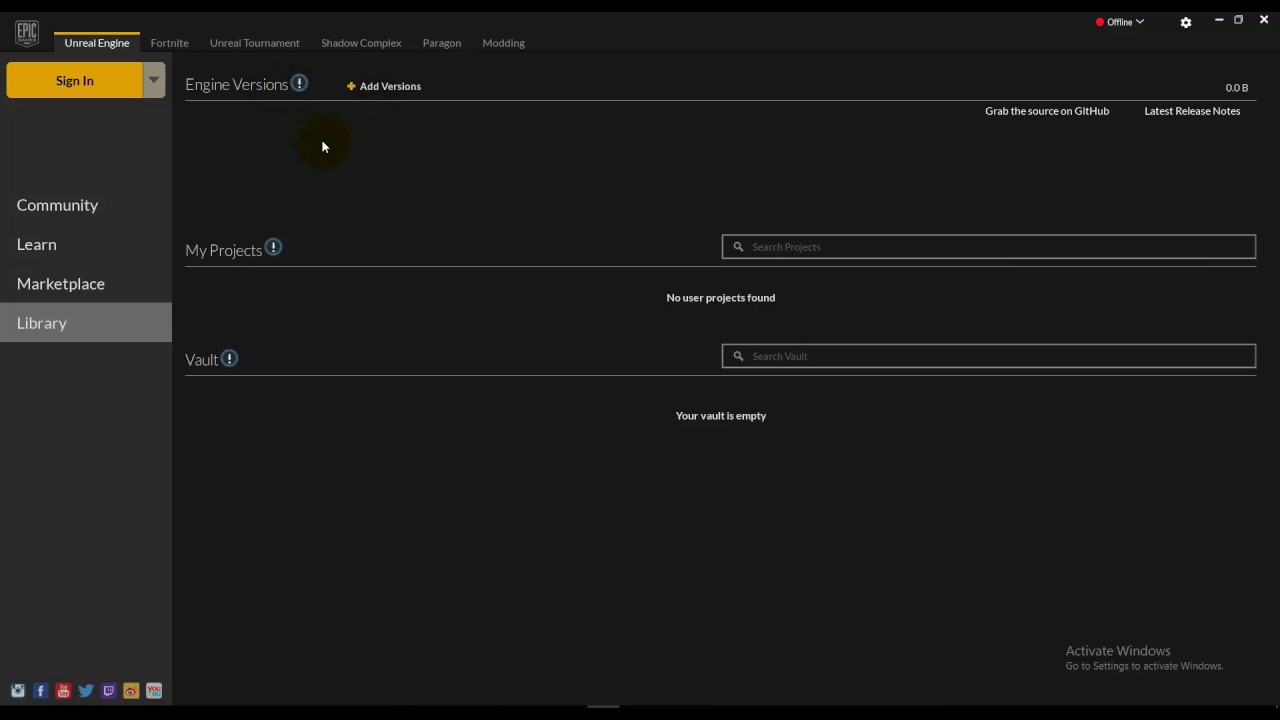The height and width of the screenshot is (720, 1280).
Task: Click the Search Vault magnifier icon
Action: click(x=739, y=356)
